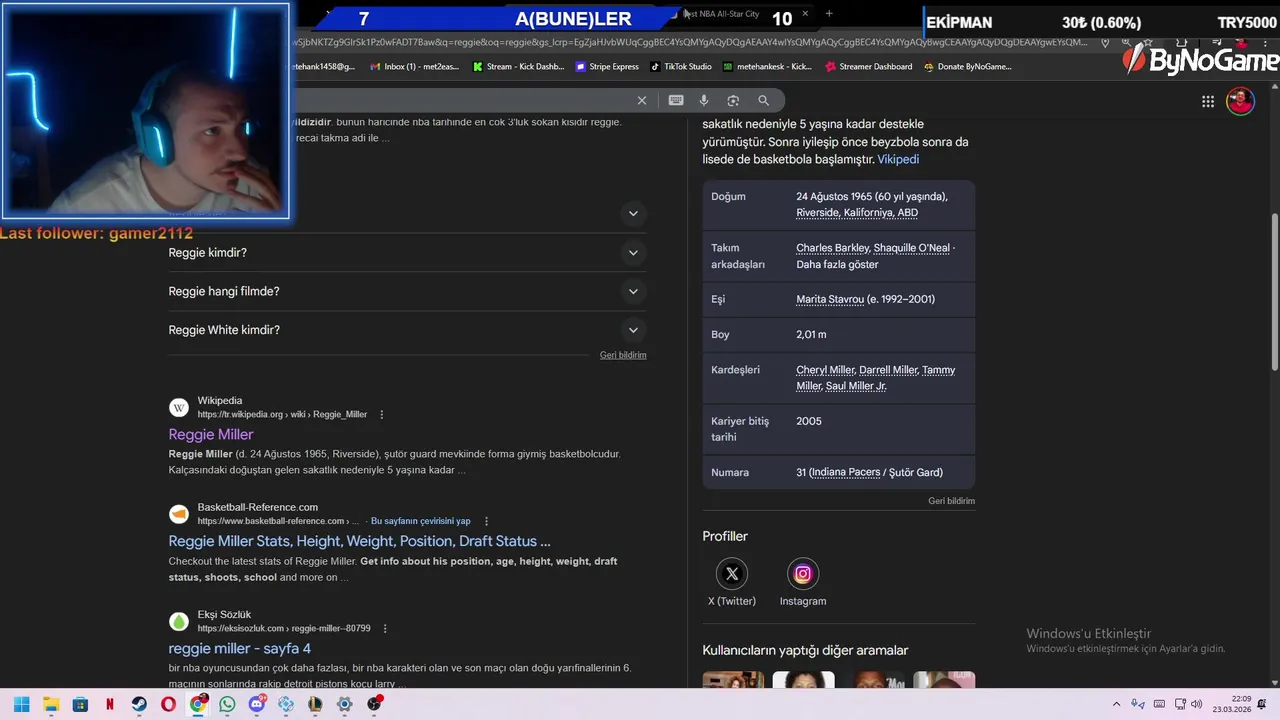Screen dimensions: 1280x720
Task: Open the Vikipedi source link
Action: 898,159
